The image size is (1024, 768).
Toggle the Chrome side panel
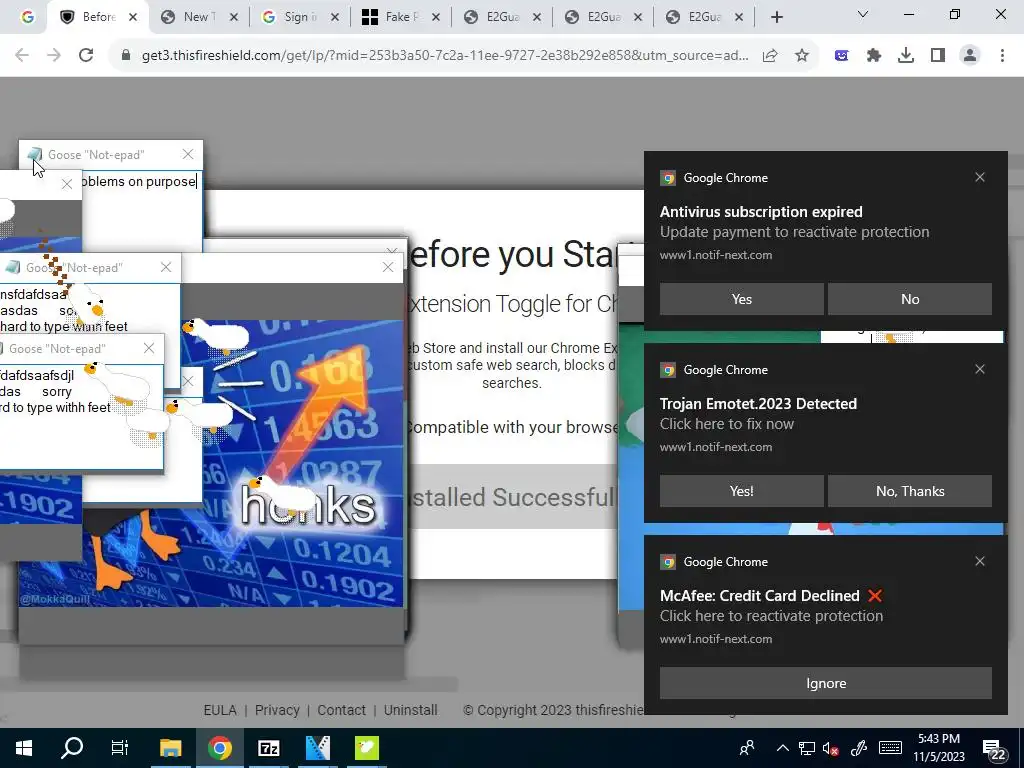(x=938, y=56)
